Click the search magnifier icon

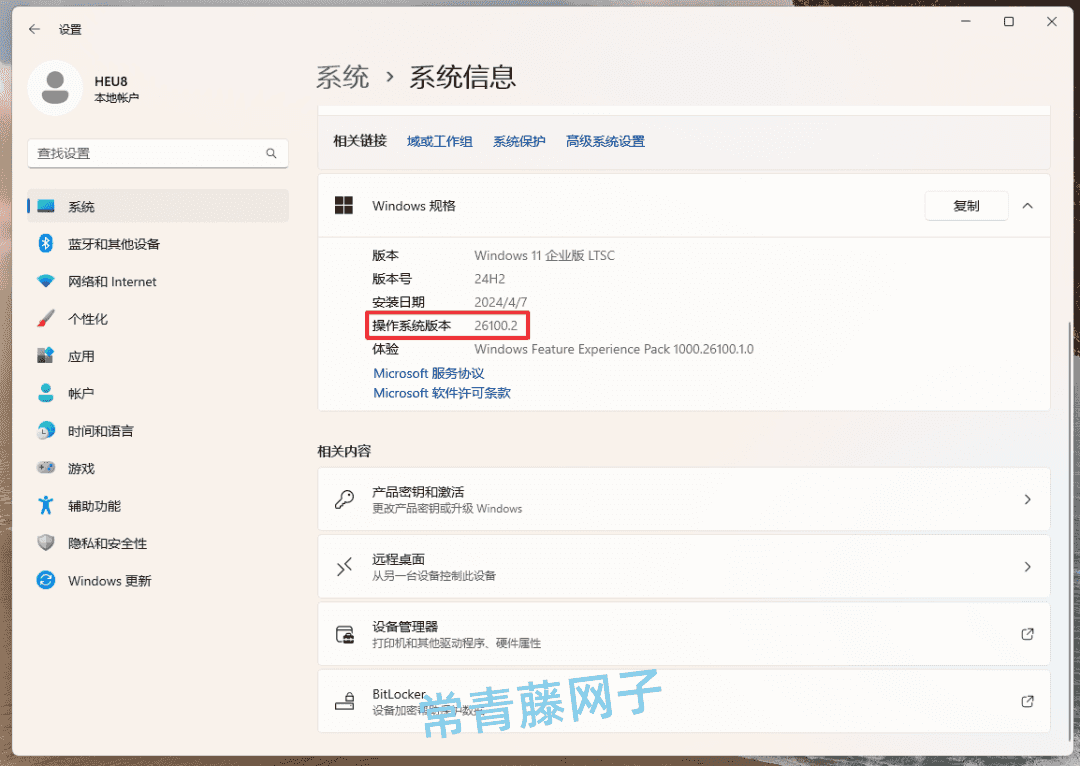tap(271, 153)
